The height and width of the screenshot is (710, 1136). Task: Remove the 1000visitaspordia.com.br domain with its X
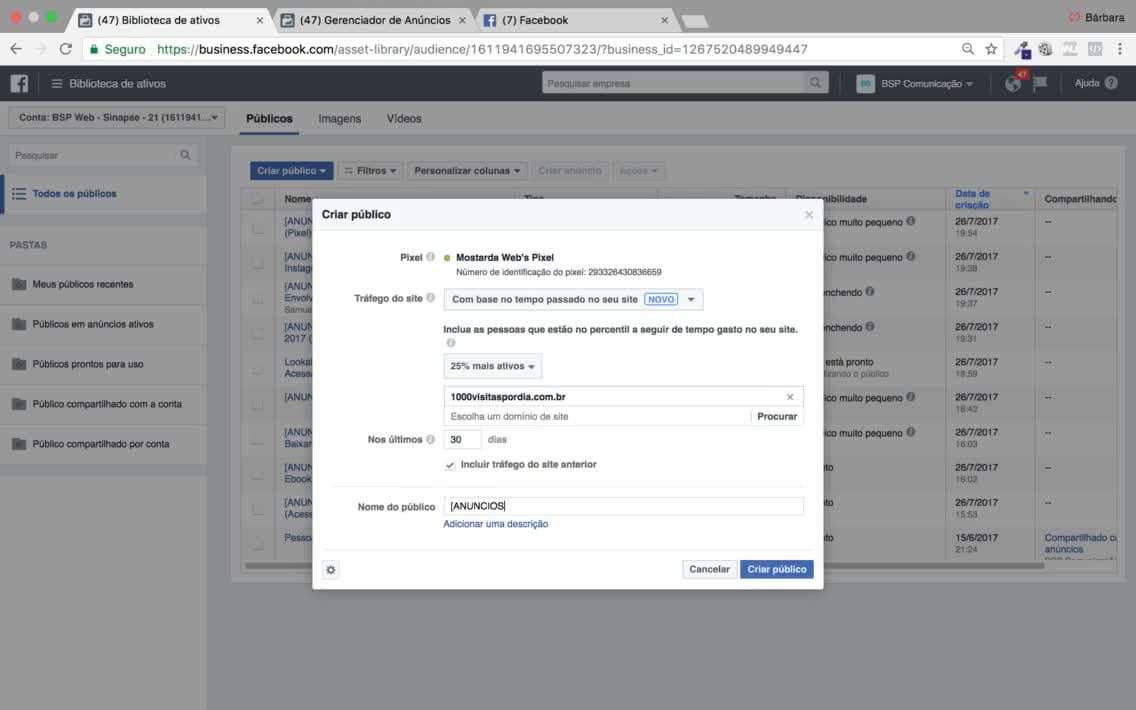coord(790,397)
